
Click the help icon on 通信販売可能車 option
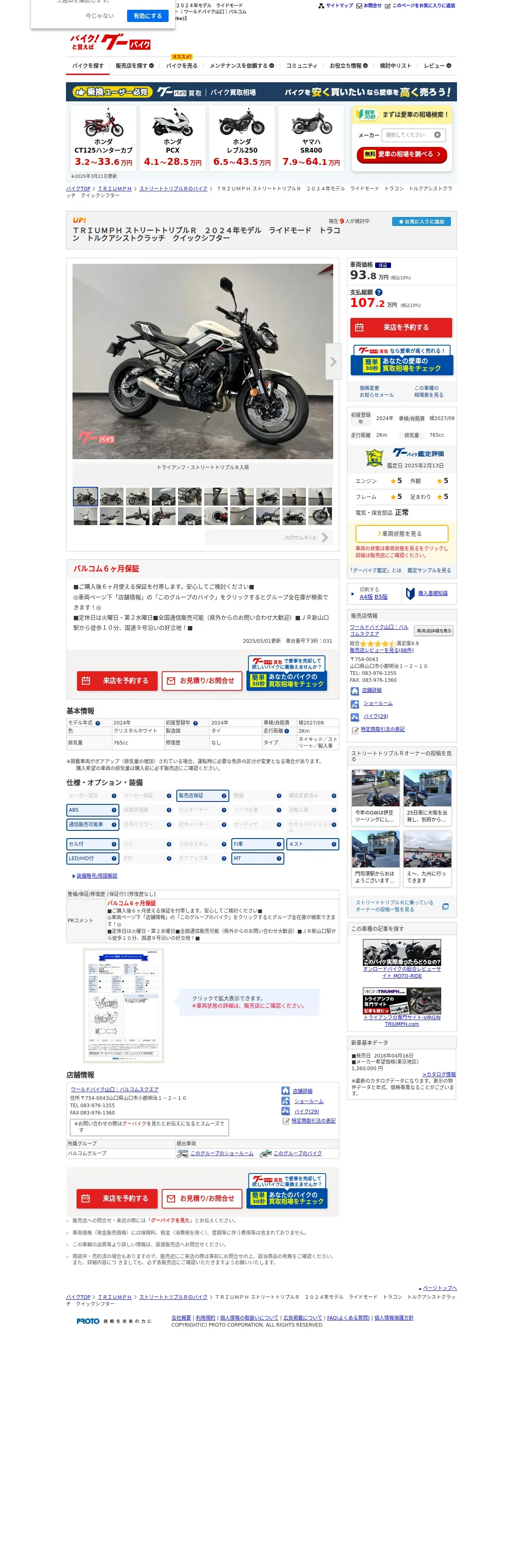point(114,825)
